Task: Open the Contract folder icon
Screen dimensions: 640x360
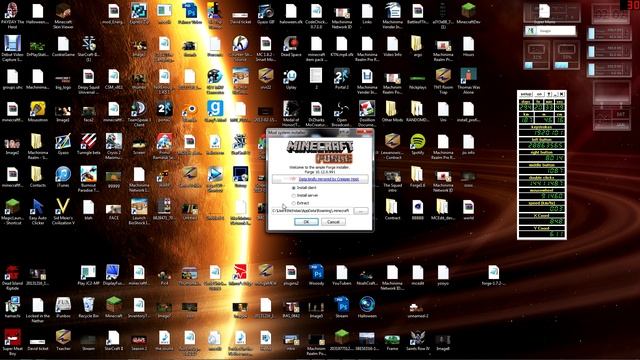Action: pyautogui.click(x=392, y=209)
